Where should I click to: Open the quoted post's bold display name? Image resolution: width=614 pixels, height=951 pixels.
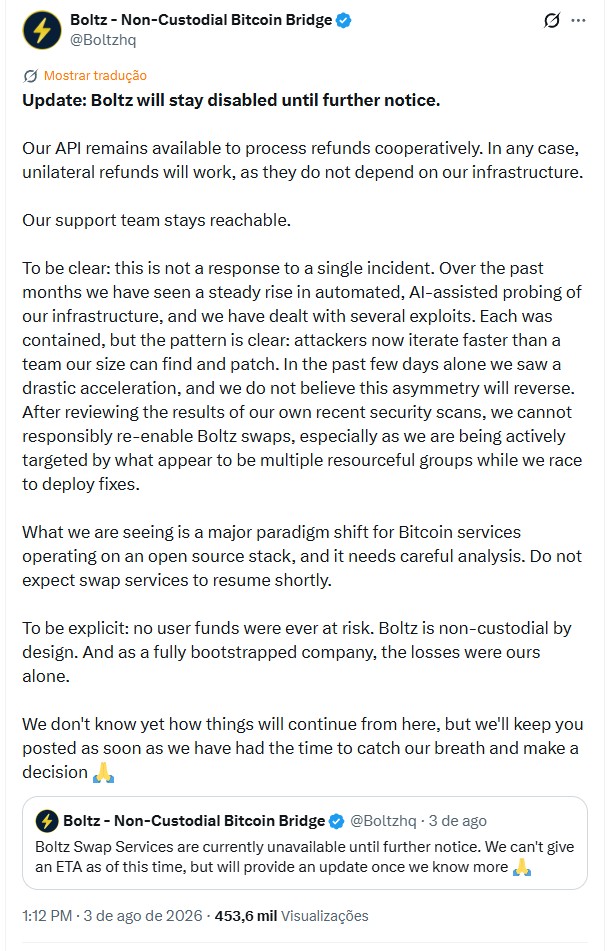tap(194, 821)
